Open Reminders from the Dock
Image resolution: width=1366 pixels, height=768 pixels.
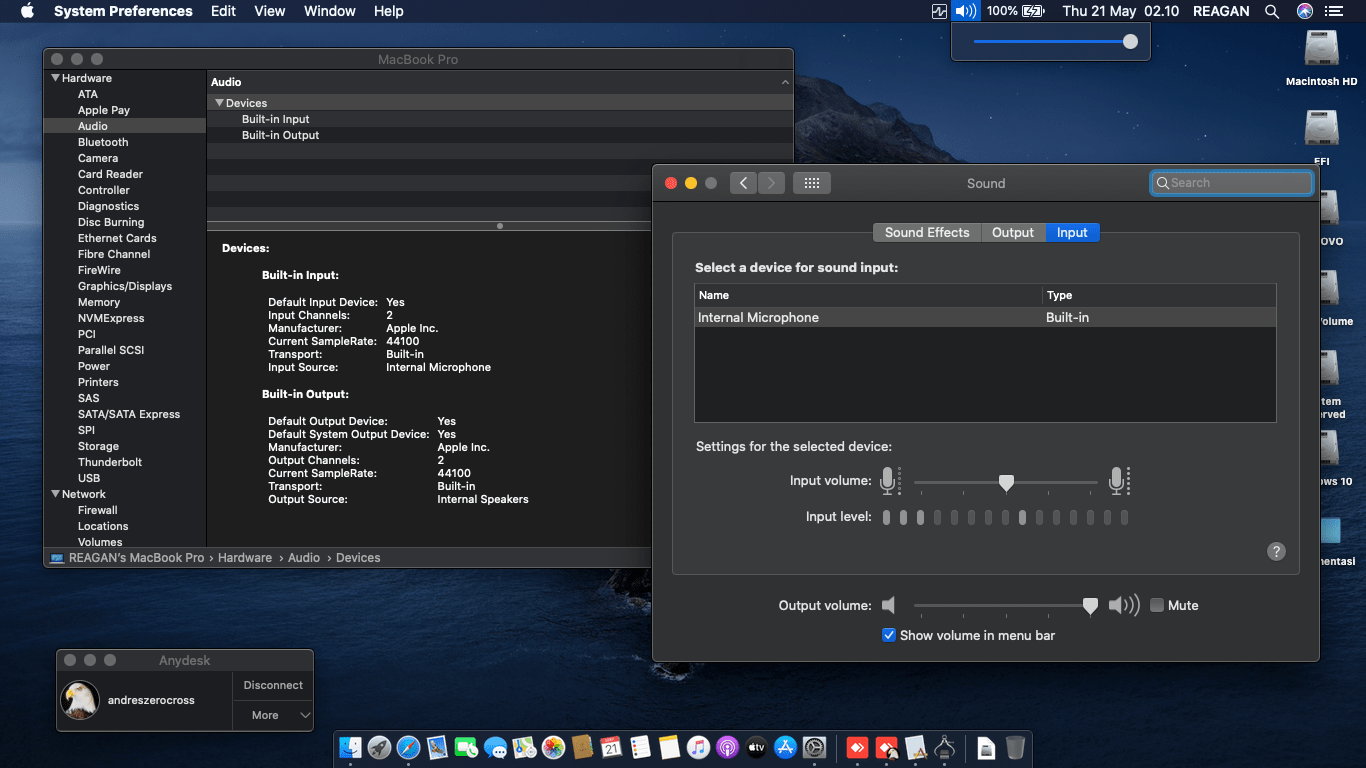pos(640,747)
